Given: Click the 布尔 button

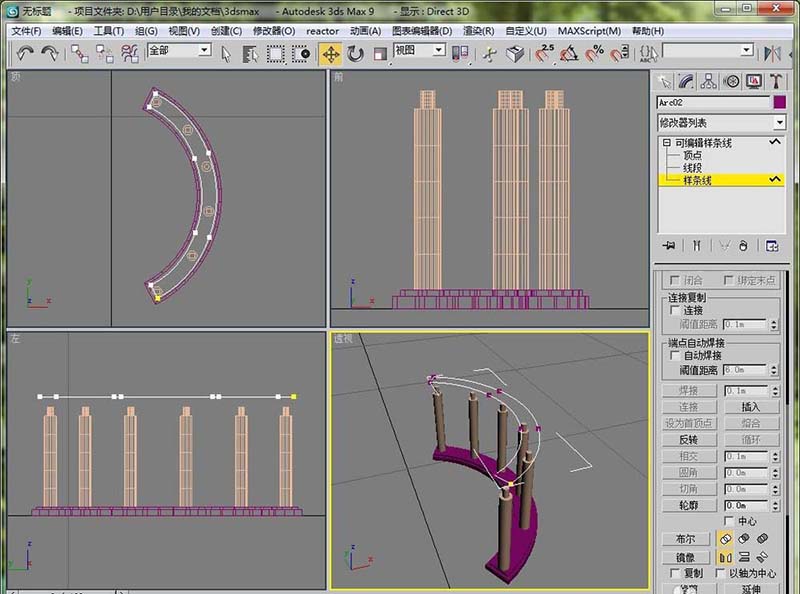Looking at the screenshot, I should (x=686, y=539).
